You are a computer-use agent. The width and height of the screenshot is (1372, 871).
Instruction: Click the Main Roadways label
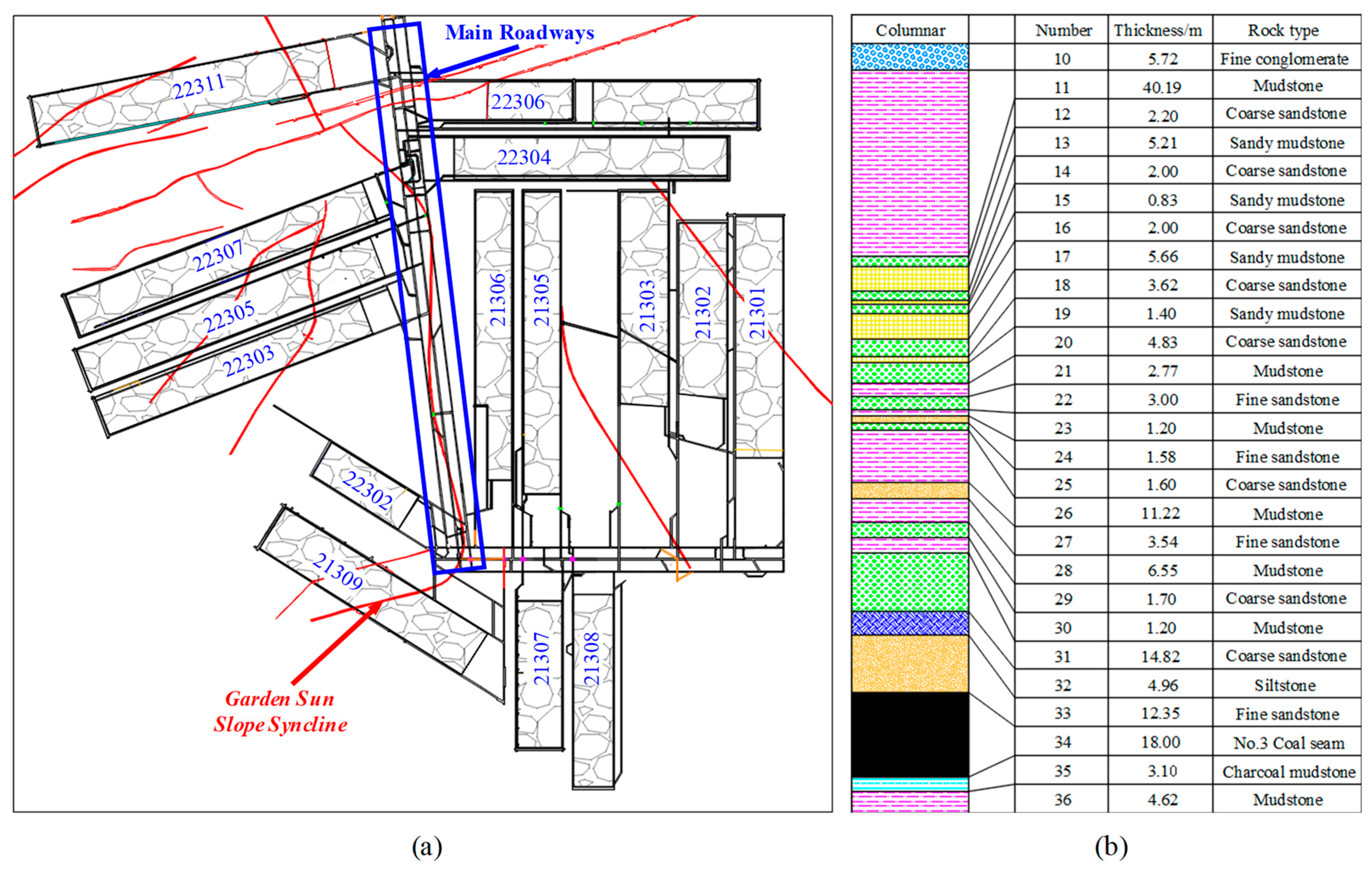point(519,32)
